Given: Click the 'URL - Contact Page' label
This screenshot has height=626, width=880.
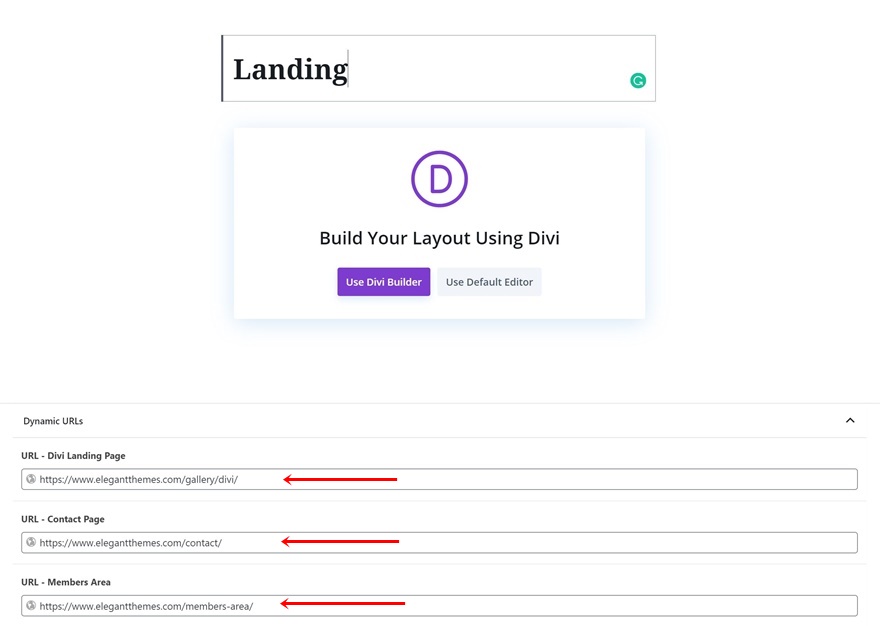Looking at the screenshot, I should (x=63, y=519).
